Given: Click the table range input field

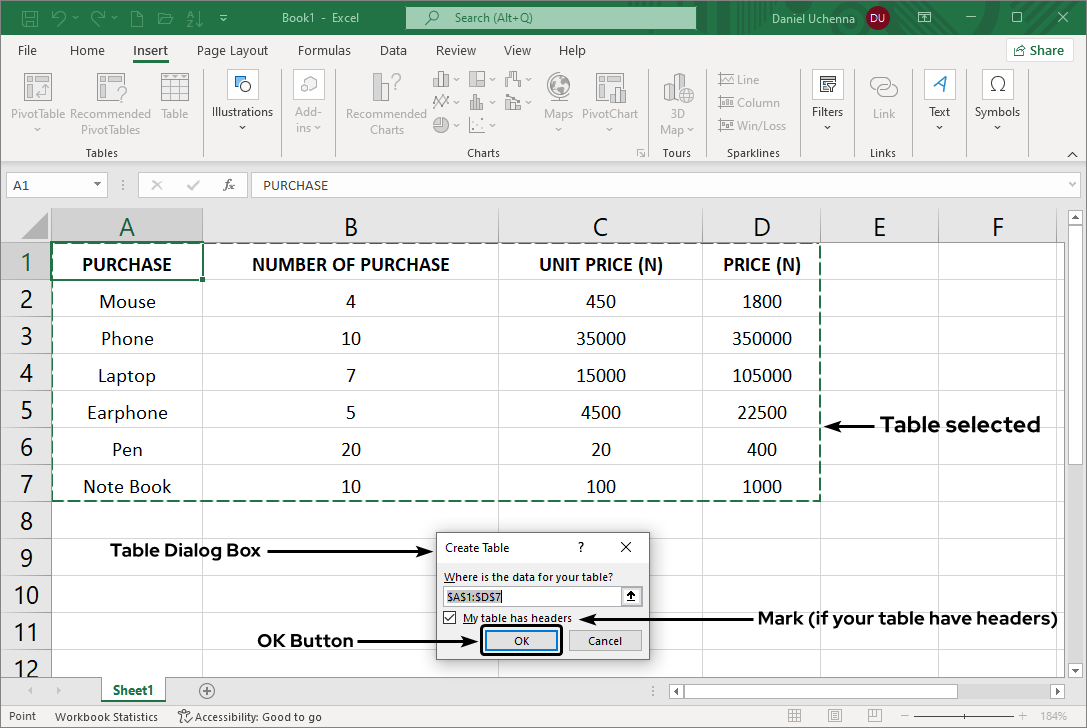Looking at the screenshot, I should point(531,596).
